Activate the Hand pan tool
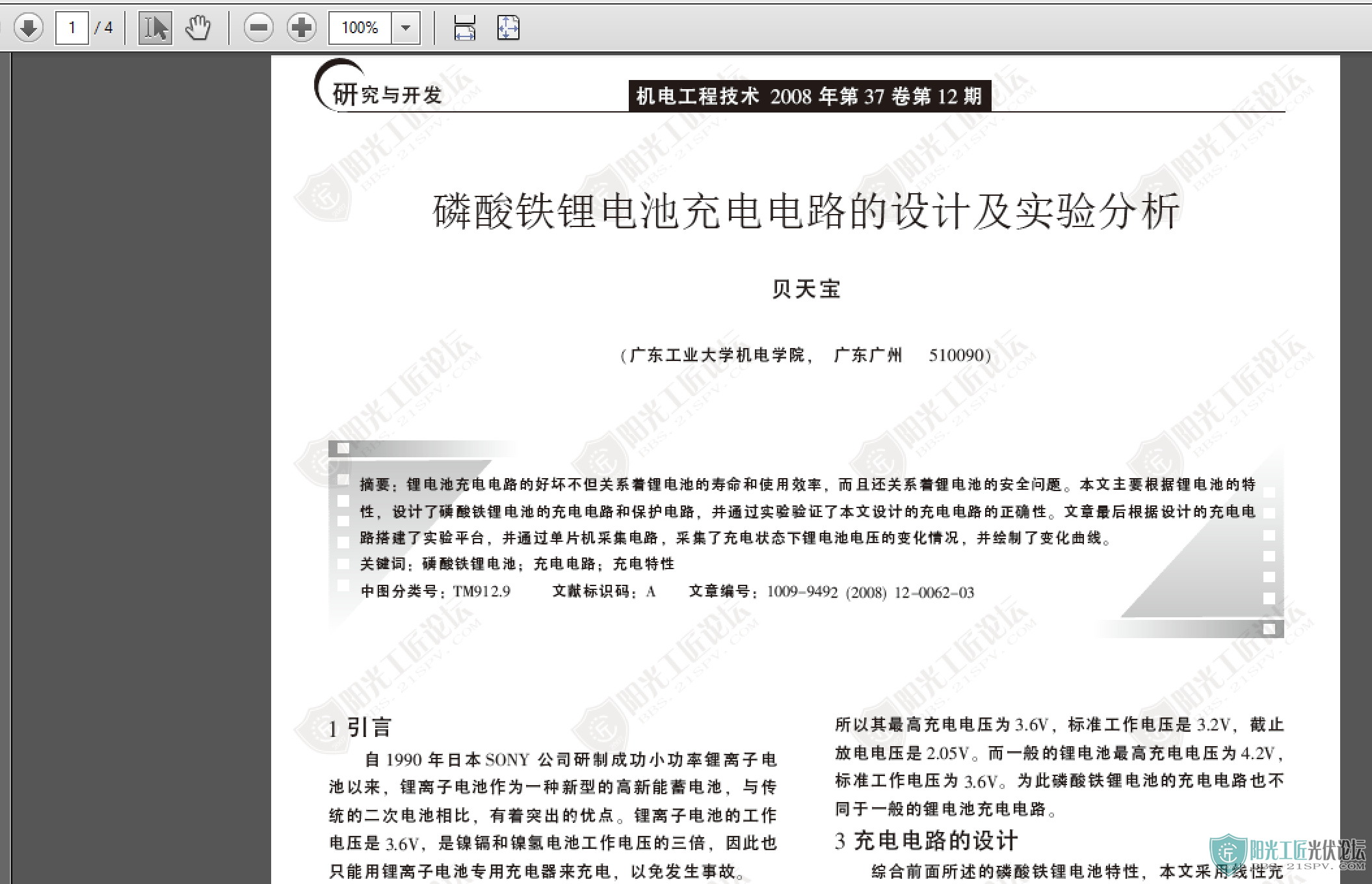1372x884 pixels. (x=198, y=28)
